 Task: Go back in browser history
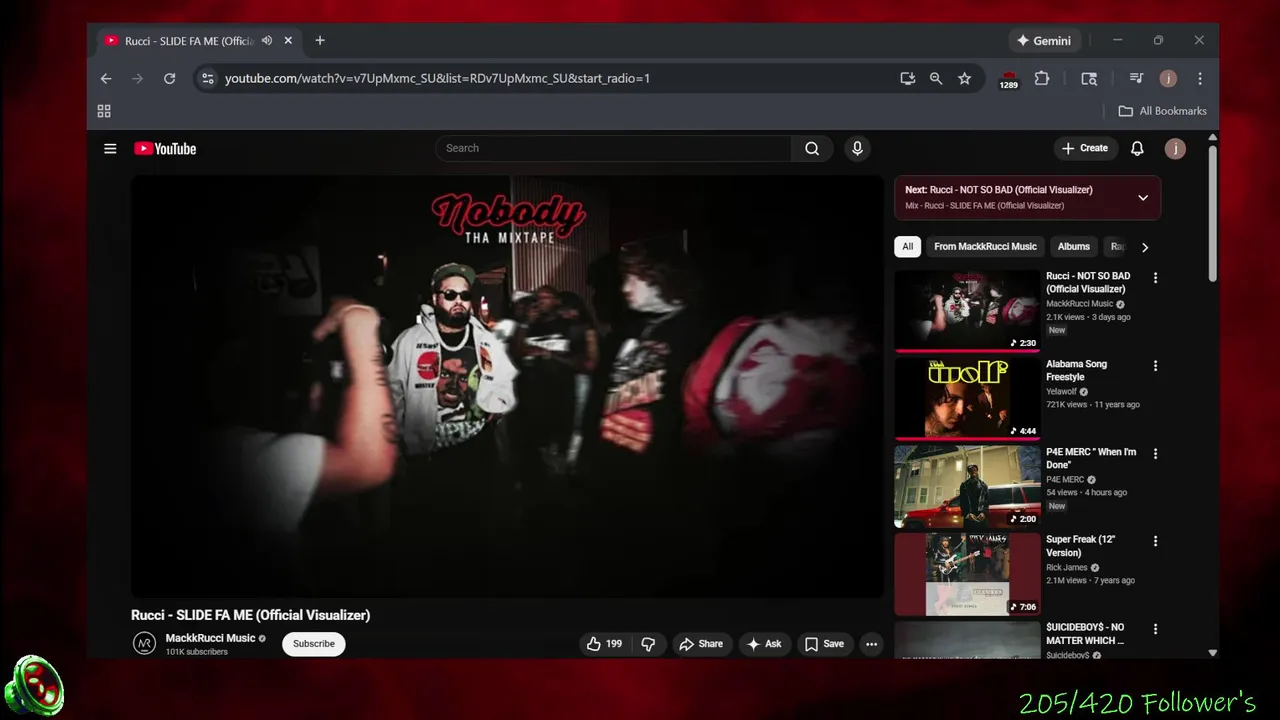(x=106, y=78)
